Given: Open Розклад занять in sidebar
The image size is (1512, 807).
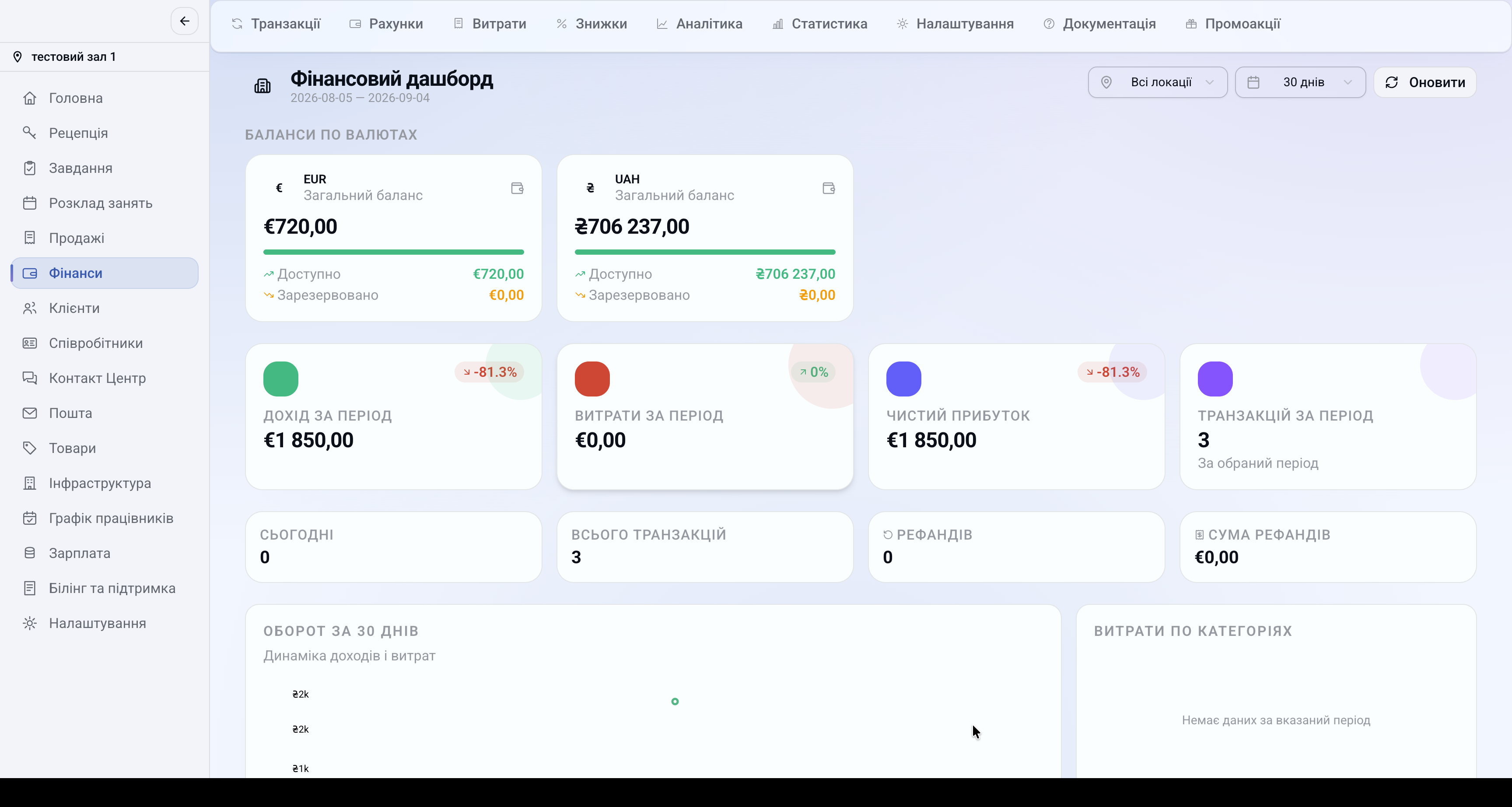Looking at the screenshot, I should [105, 203].
